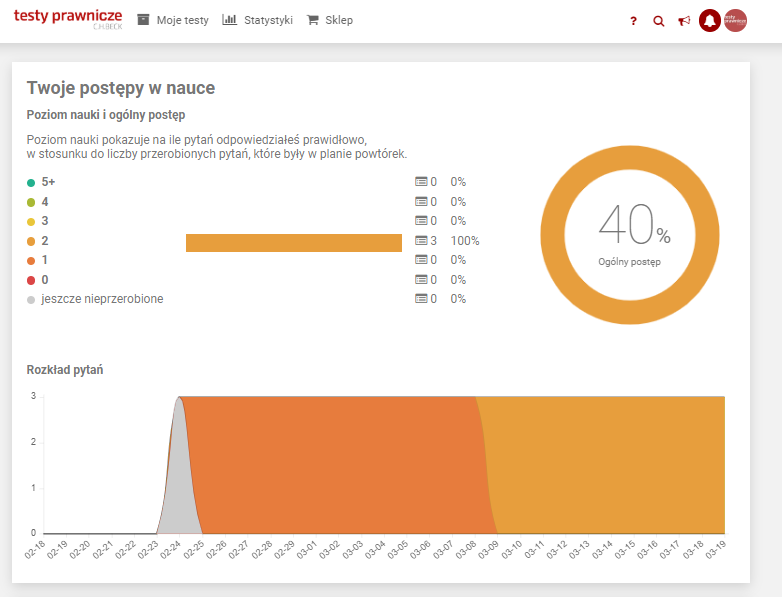Click the dark orange level 1 chart area

(339, 464)
